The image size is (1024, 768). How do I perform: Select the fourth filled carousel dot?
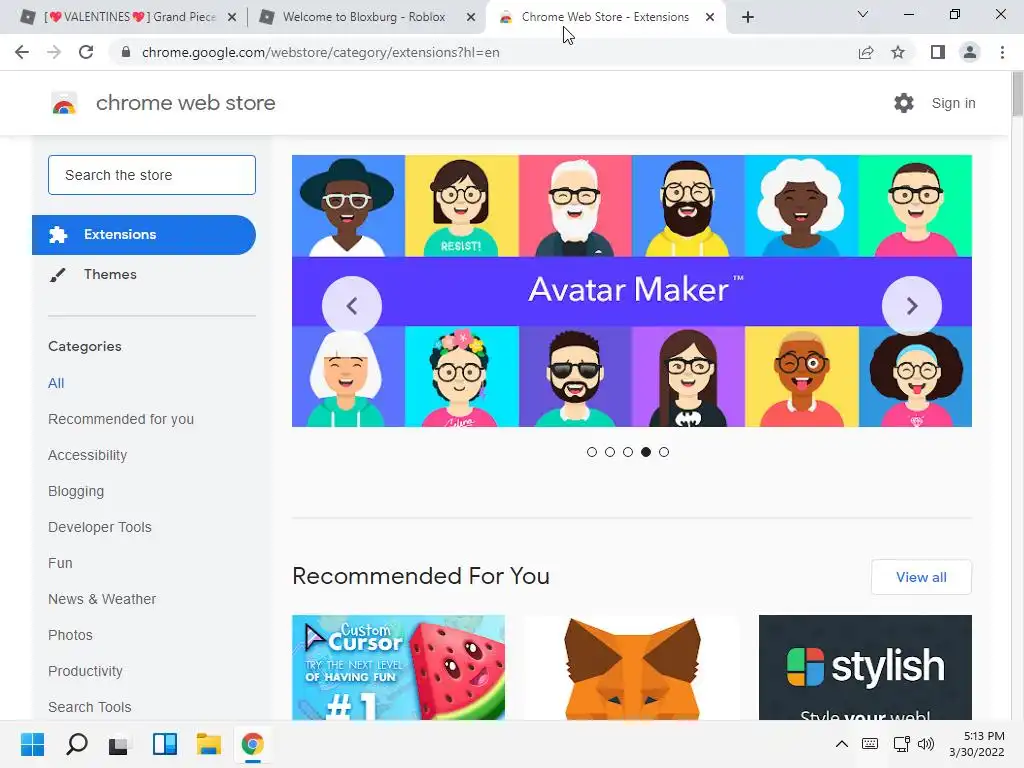pyautogui.click(x=646, y=452)
